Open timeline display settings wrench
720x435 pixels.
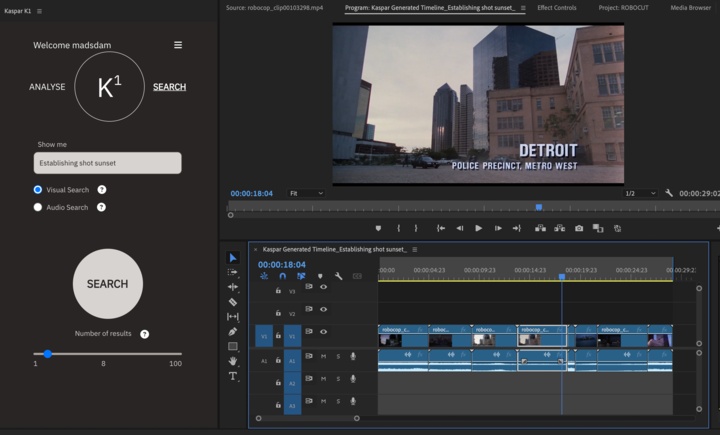338,276
